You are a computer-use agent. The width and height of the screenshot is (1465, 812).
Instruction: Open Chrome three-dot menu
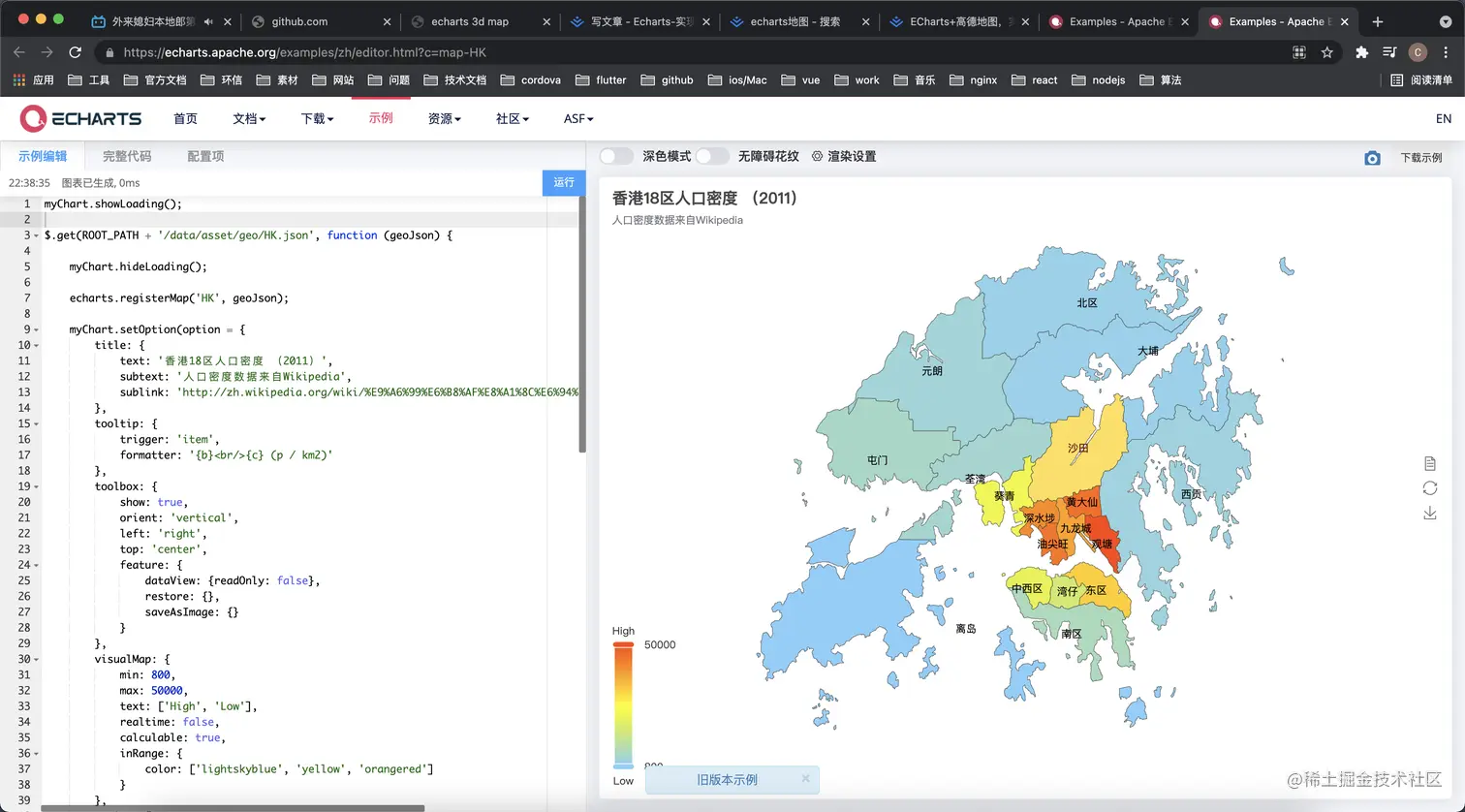[x=1446, y=52]
